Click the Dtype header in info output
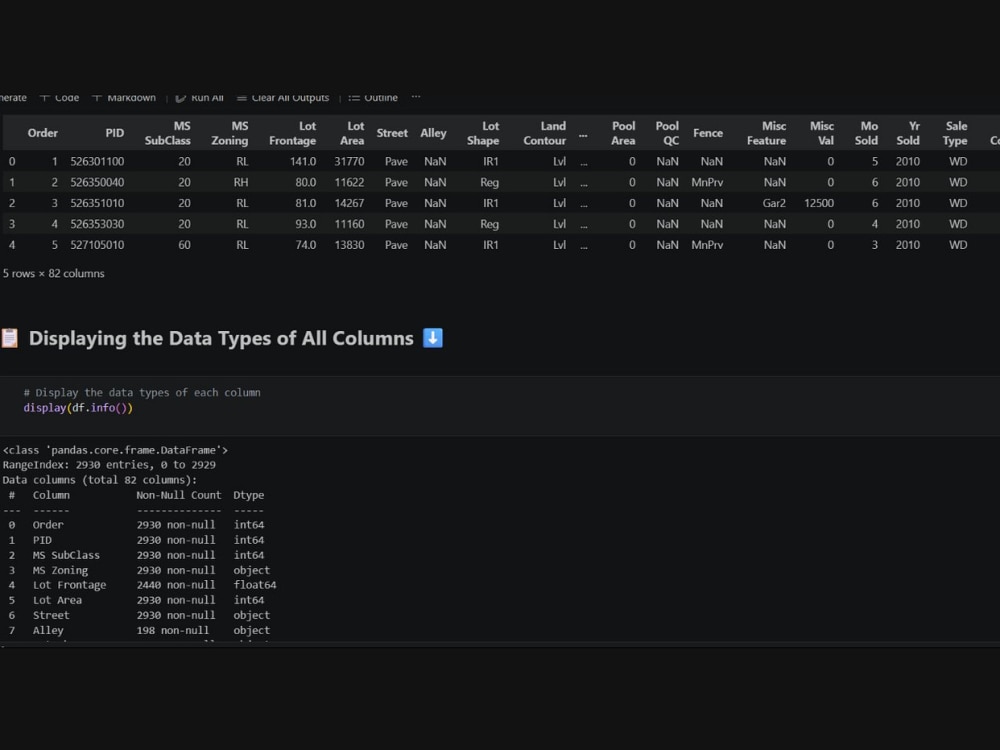Image resolution: width=1000 pixels, height=750 pixels. tap(249, 495)
